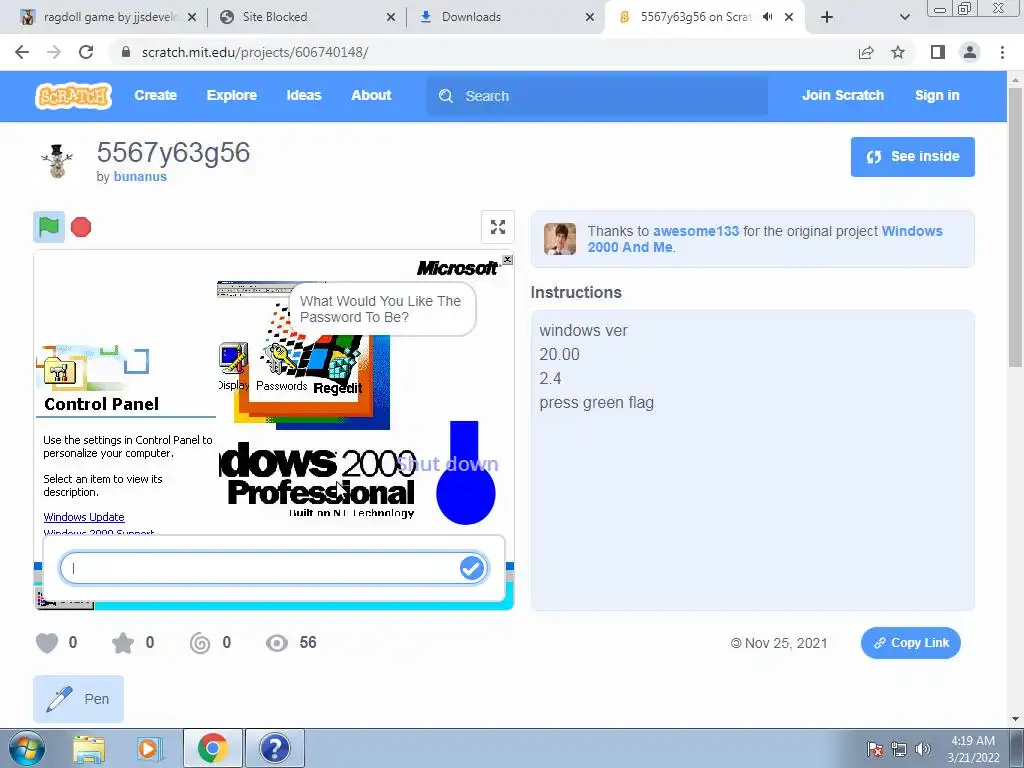Open awesome133 profile link
Viewport: 1024px width, 768px height.
tap(696, 231)
